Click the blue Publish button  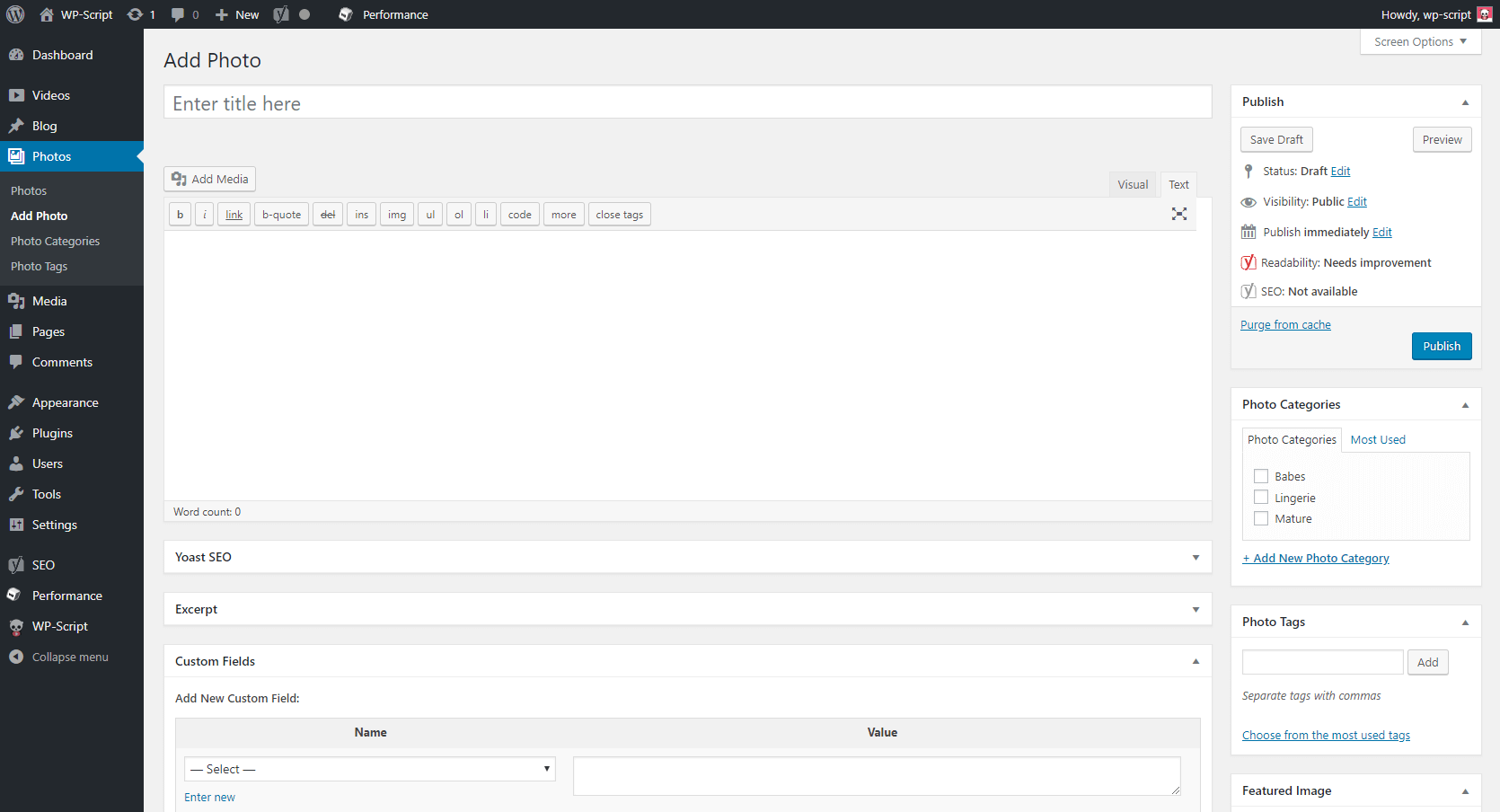tap(1442, 346)
